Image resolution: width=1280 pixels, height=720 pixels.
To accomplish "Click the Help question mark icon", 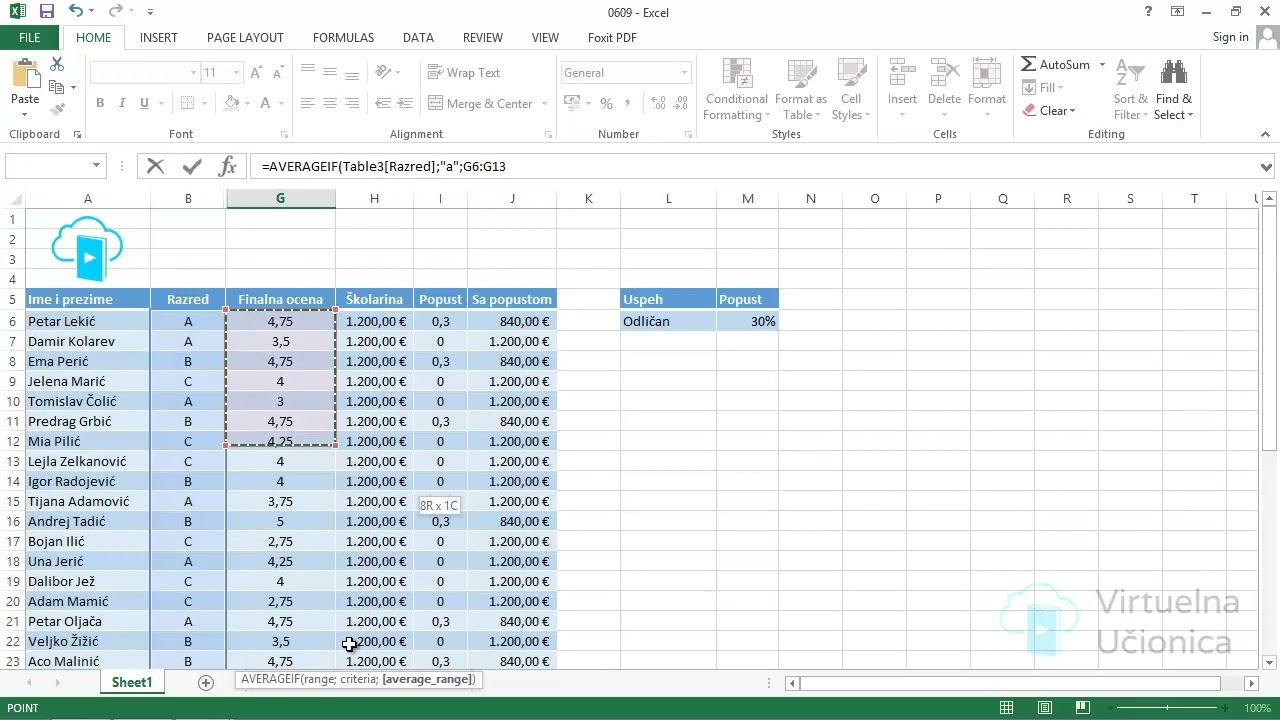I will pyautogui.click(x=1148, y=12).
